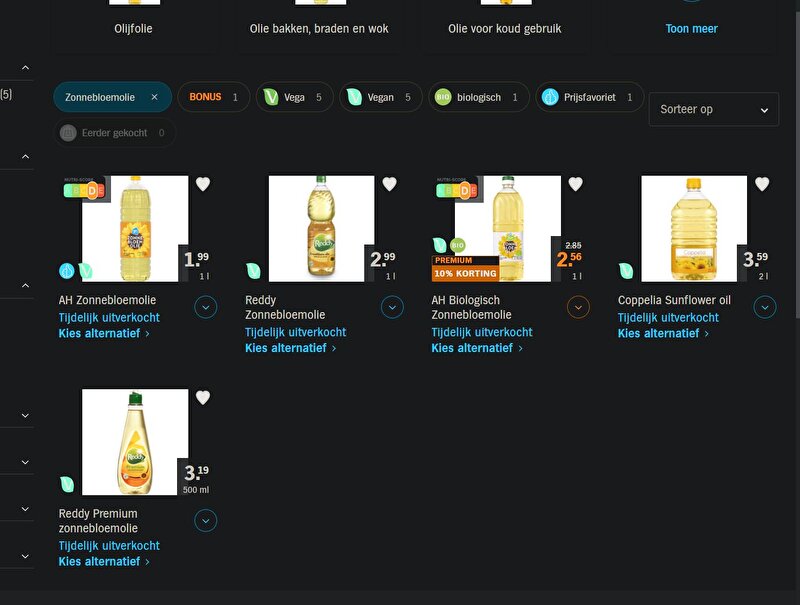Click vegan leaf icon on Reddy Premium zonnebloemolie

[x=67, y=484]
